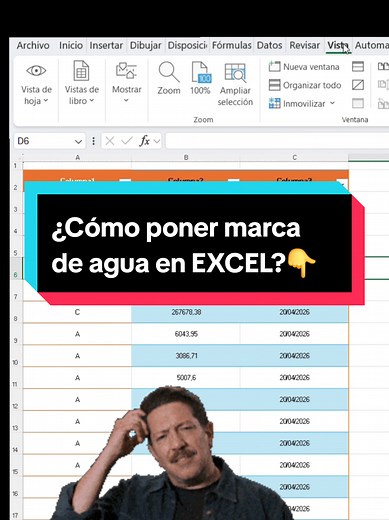The width and height of the screenshot is (389, 520).
Task: Select the Vista tab
Action: (x=338, y=45)
